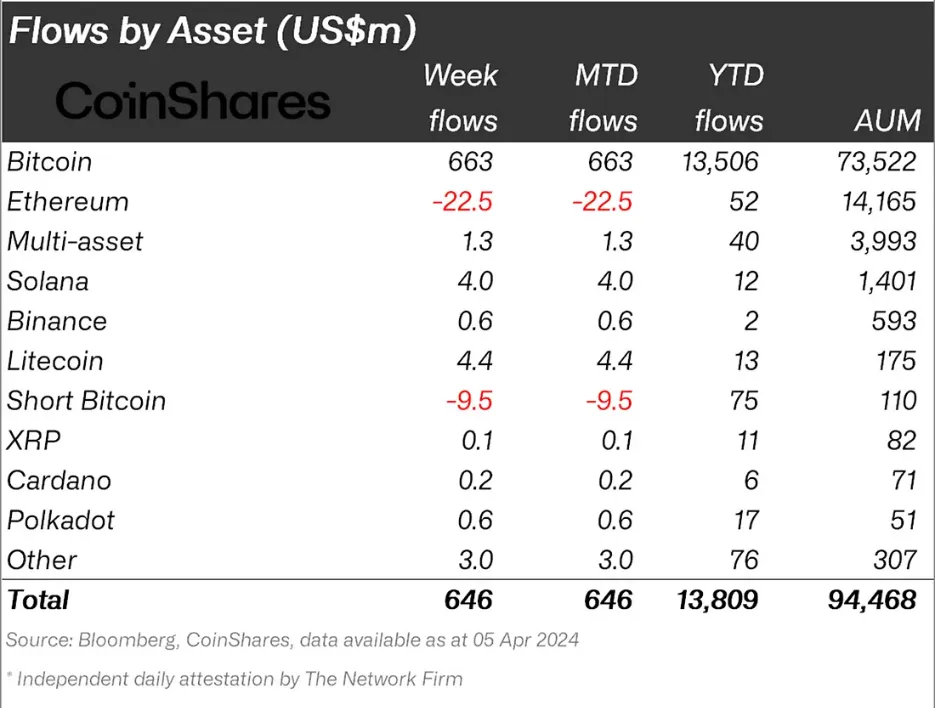This screenshot has height=708, width=935.
Task: Select the YTD flows column header
Action: [x=729, y=98]
